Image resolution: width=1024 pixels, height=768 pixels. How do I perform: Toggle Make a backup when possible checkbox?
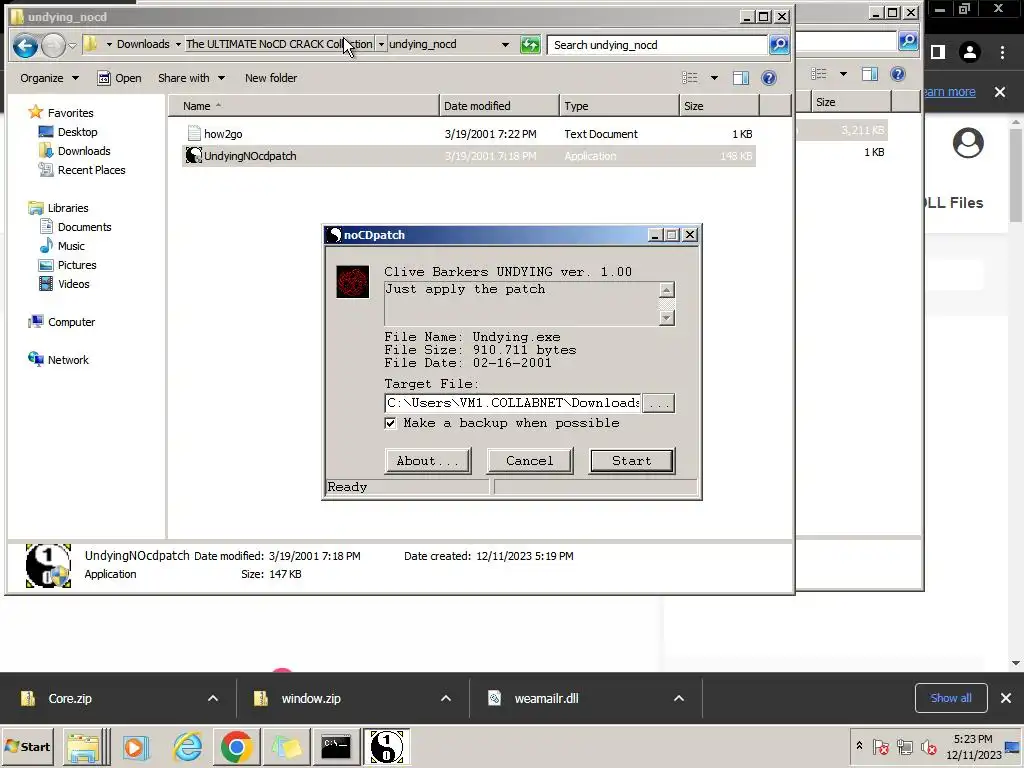pos(391,423)
